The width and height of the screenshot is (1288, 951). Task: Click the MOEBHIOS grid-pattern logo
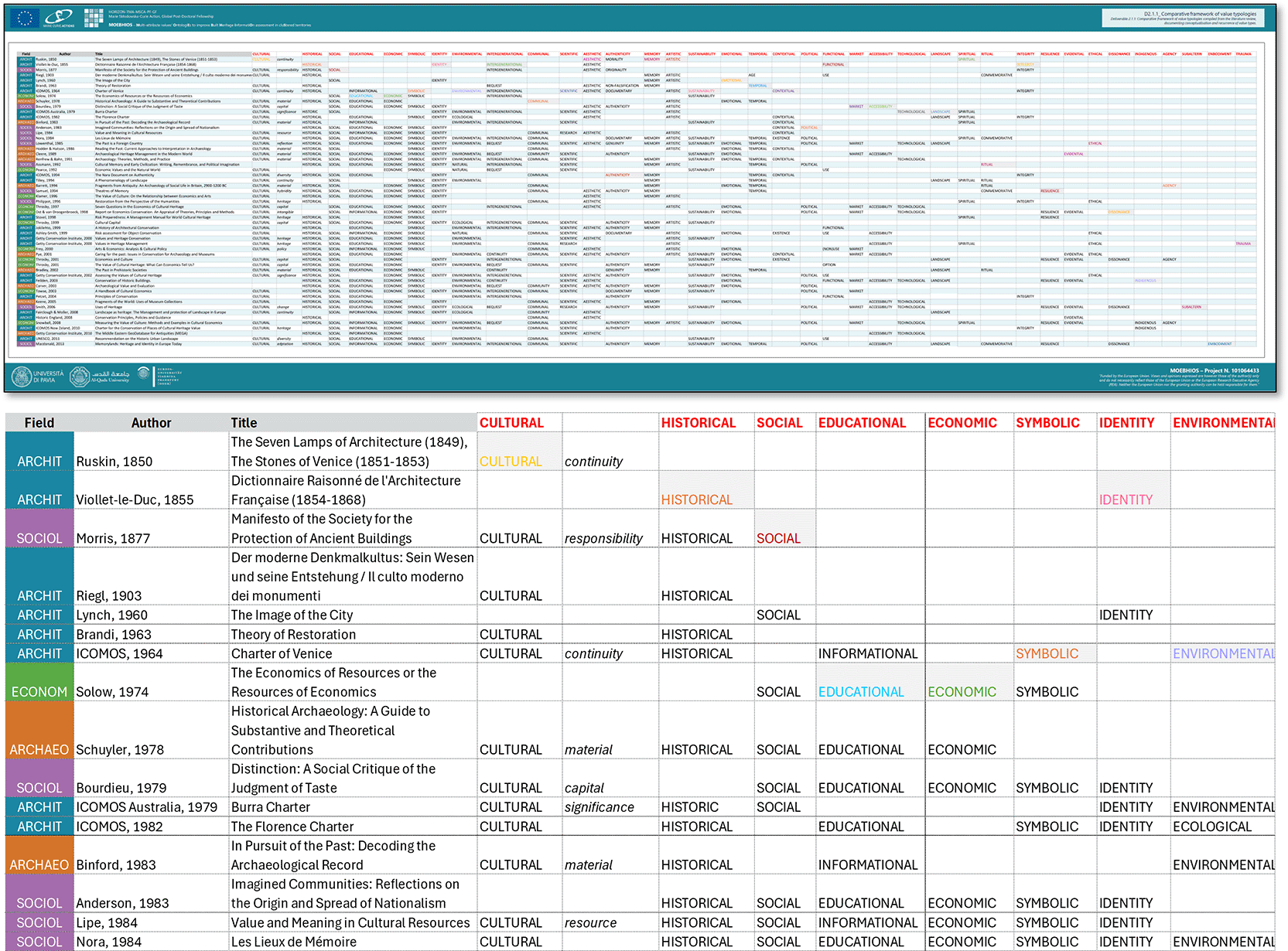pos(93,19)
